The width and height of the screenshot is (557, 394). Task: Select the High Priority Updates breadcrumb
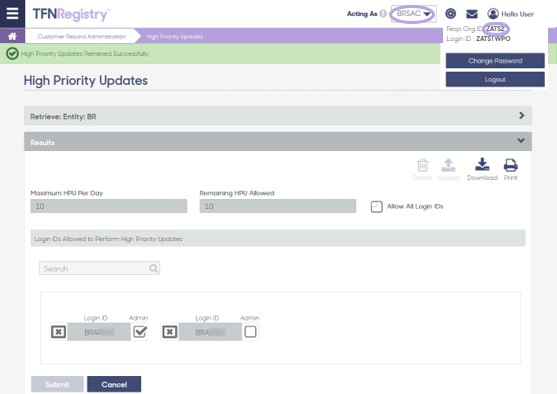pos(174,36)
